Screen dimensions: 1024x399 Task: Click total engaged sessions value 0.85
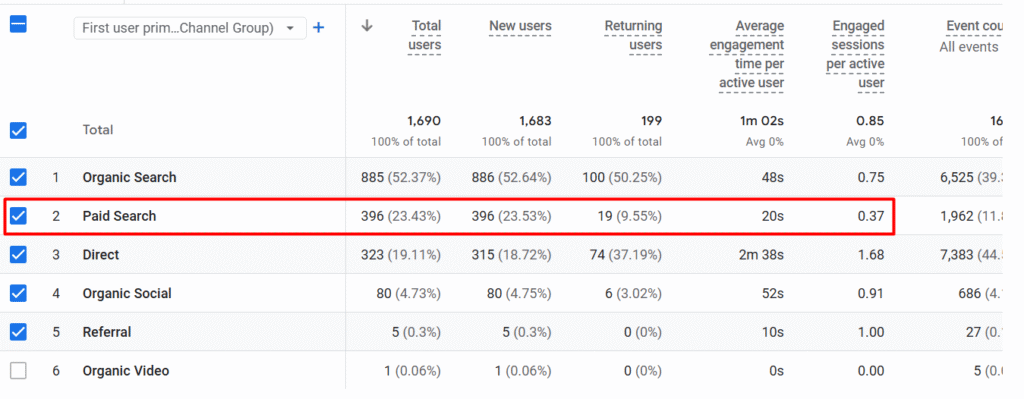coord(871,121)
